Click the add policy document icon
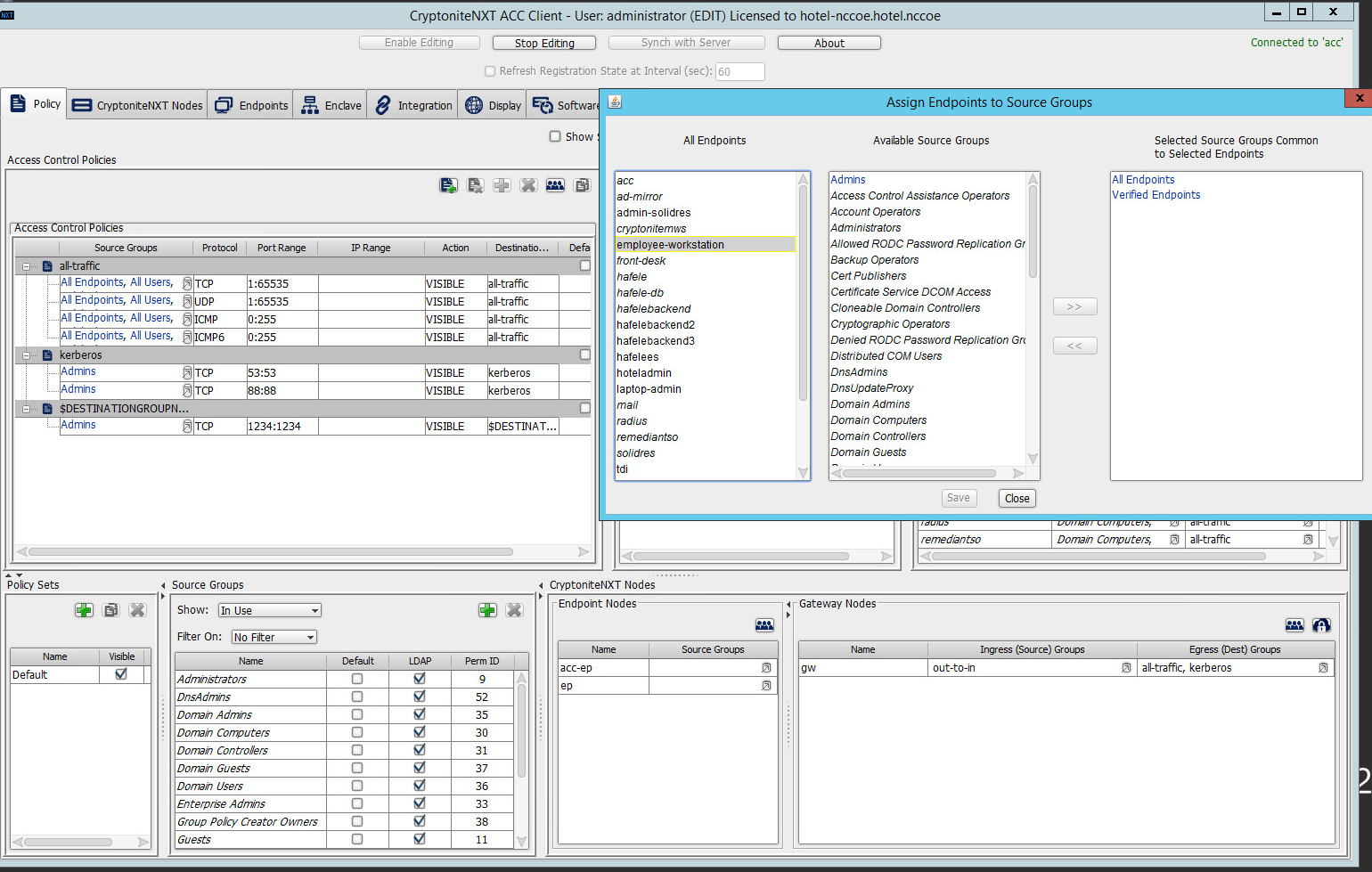This screenshot has height=872, width=1372. [x=448, y=185]
